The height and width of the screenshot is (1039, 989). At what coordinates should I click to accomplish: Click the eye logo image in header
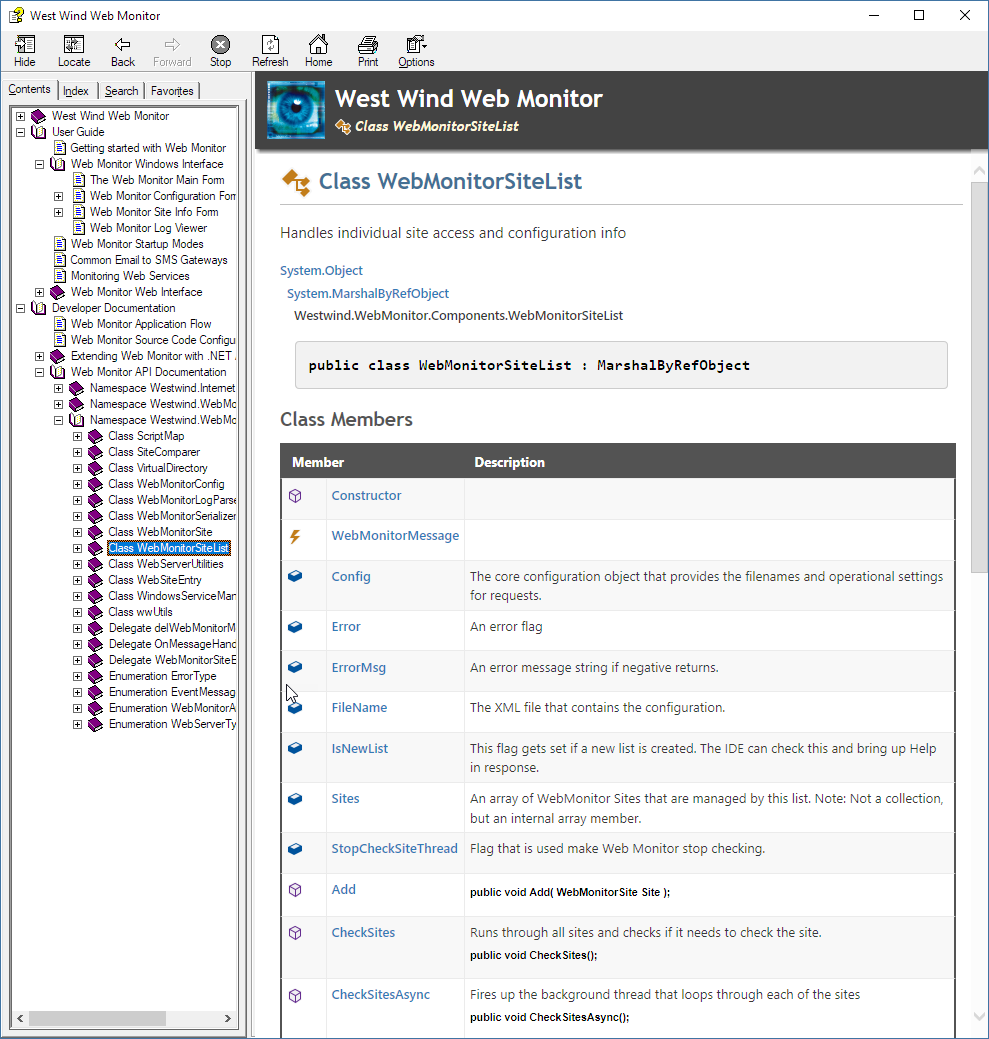coord(296,109)
